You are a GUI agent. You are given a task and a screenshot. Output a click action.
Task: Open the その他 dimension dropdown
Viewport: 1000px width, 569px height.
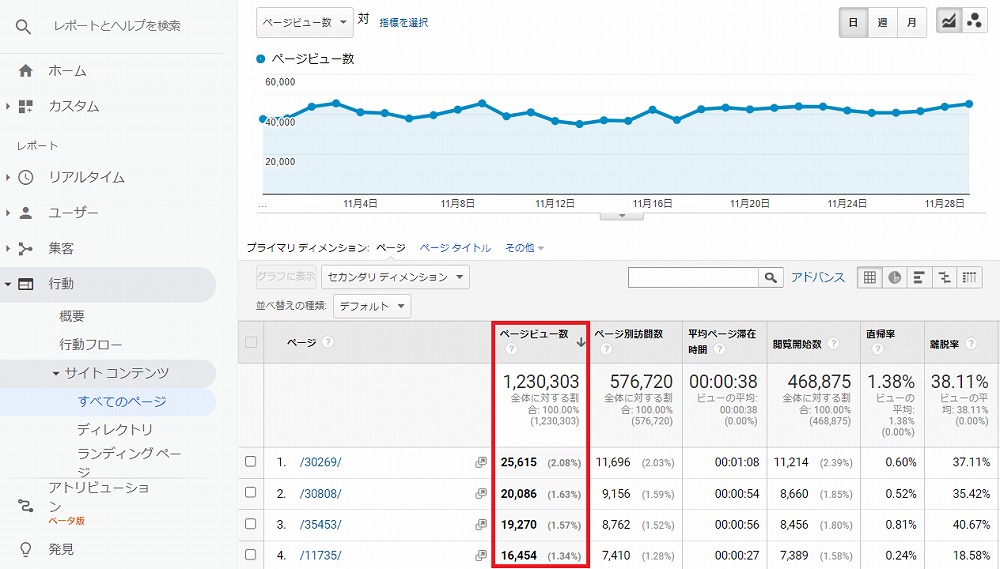point(524,248)
